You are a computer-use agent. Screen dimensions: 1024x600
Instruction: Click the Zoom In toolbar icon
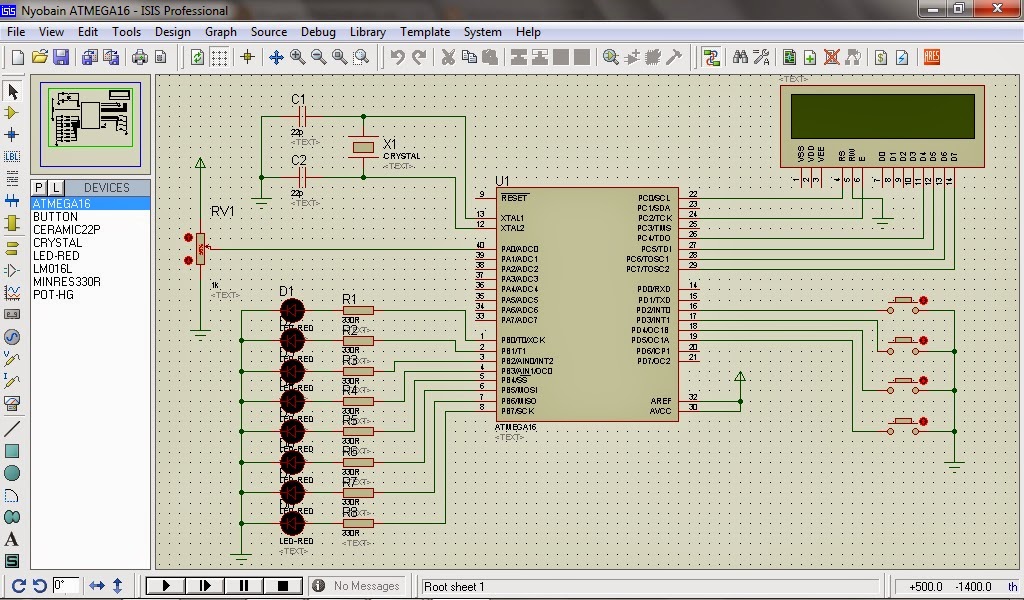pyautogui.click(x=296, y=57)
